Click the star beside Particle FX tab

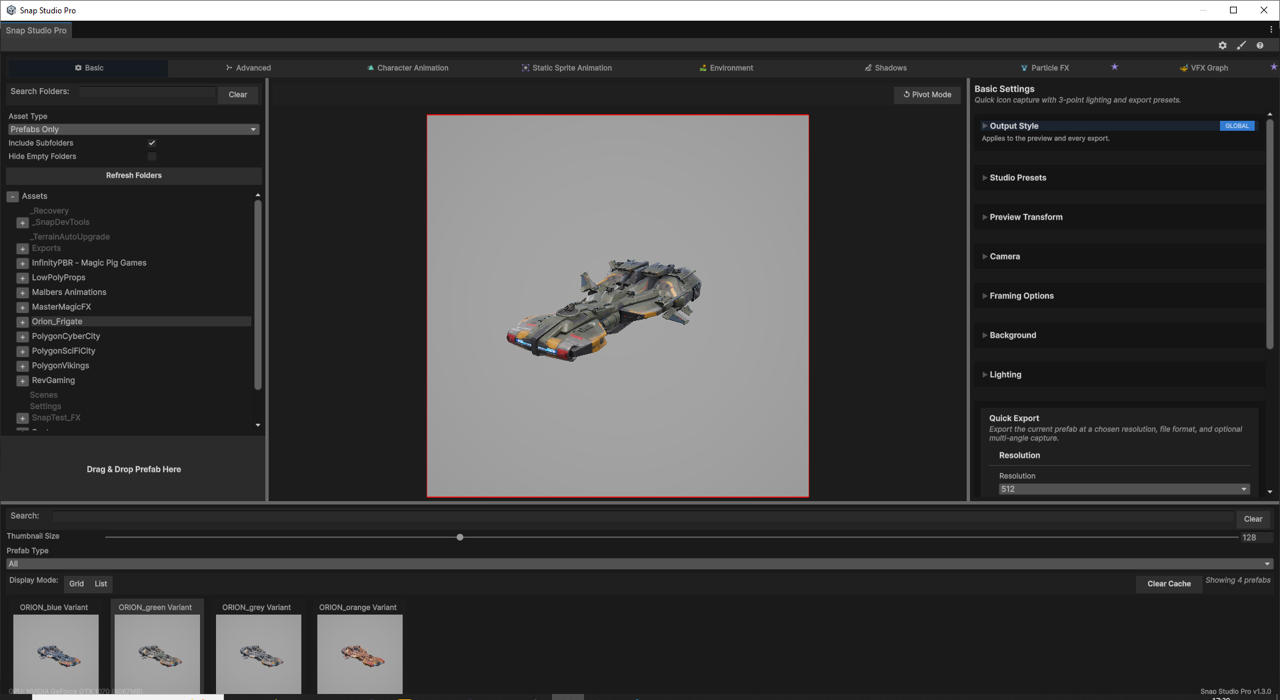[1114, 67]
